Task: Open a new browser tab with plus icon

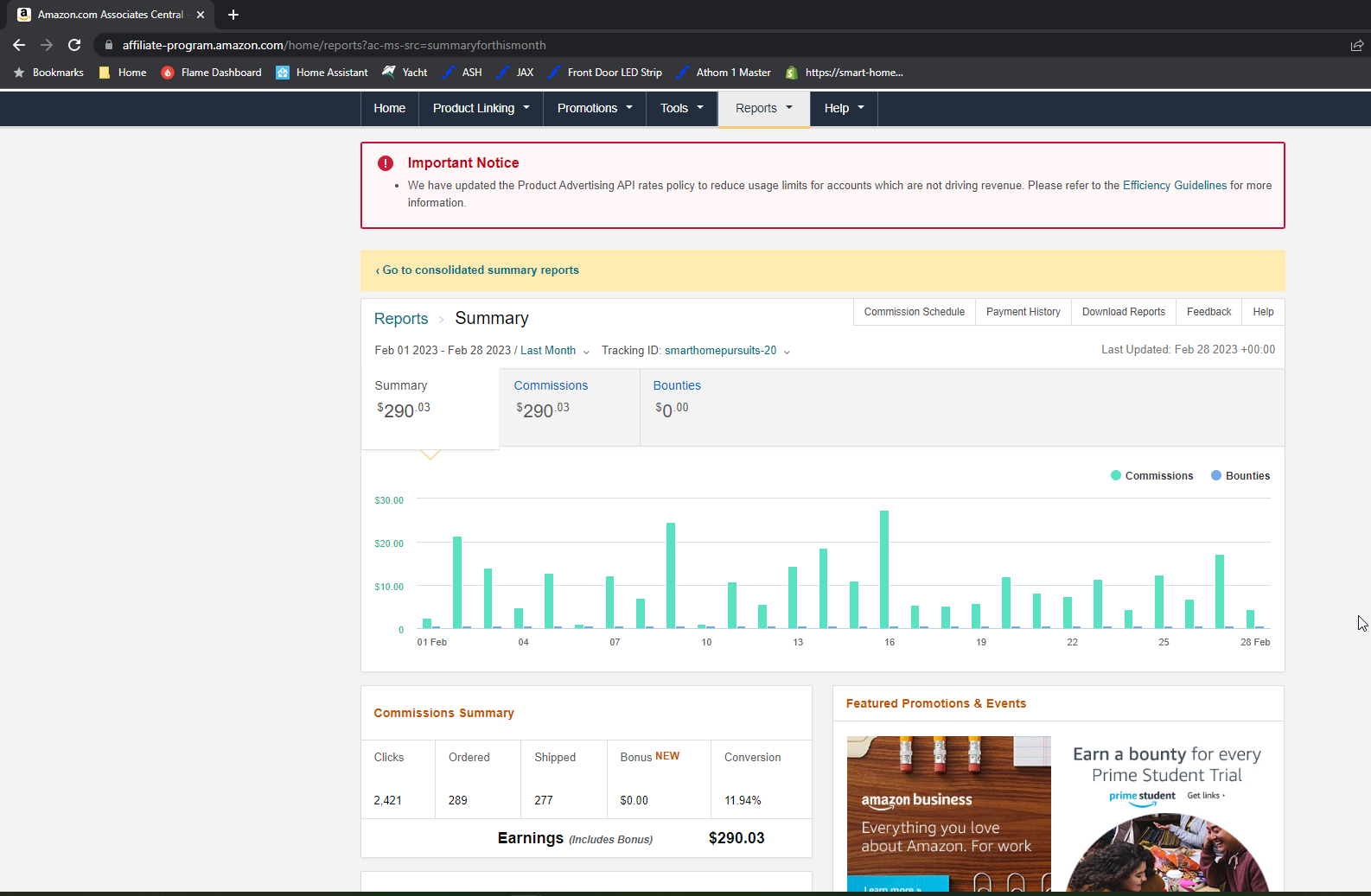Action: tap(233, 15)
